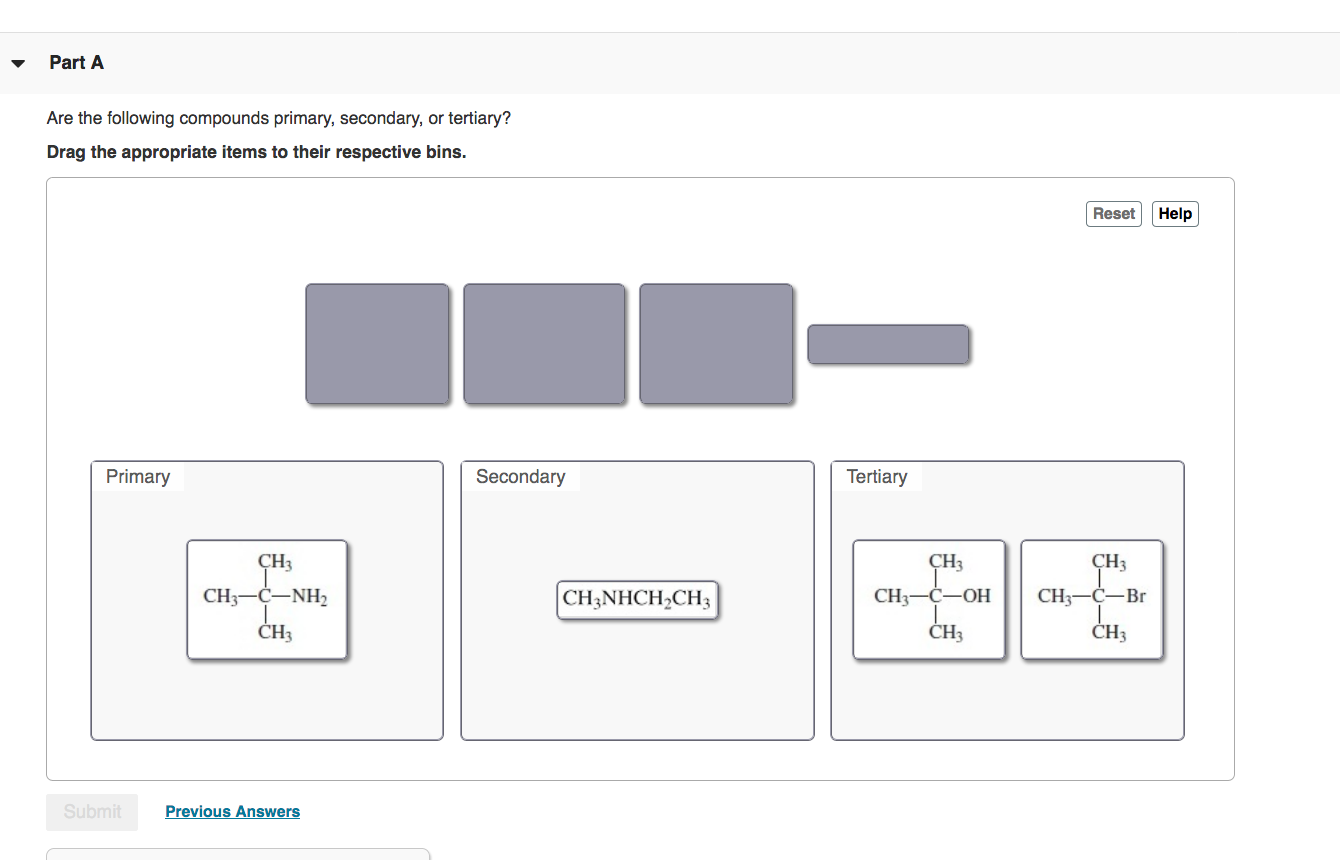The image size is (1340, 860).
Task: Select the CH3NHCH2CH3 item in Secondary bin
Action: pos(637,599)
